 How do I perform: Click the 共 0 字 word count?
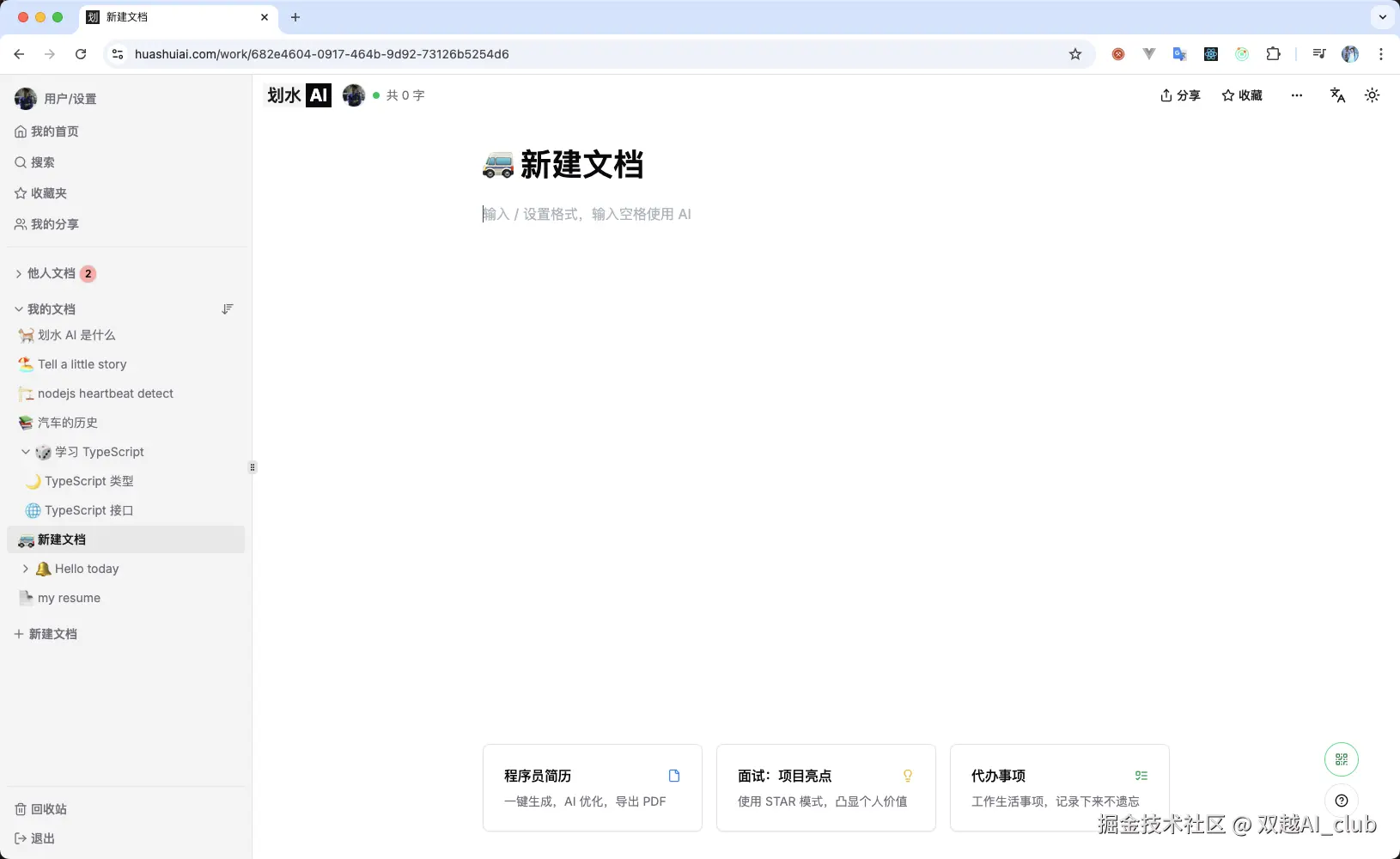(405, 95)
